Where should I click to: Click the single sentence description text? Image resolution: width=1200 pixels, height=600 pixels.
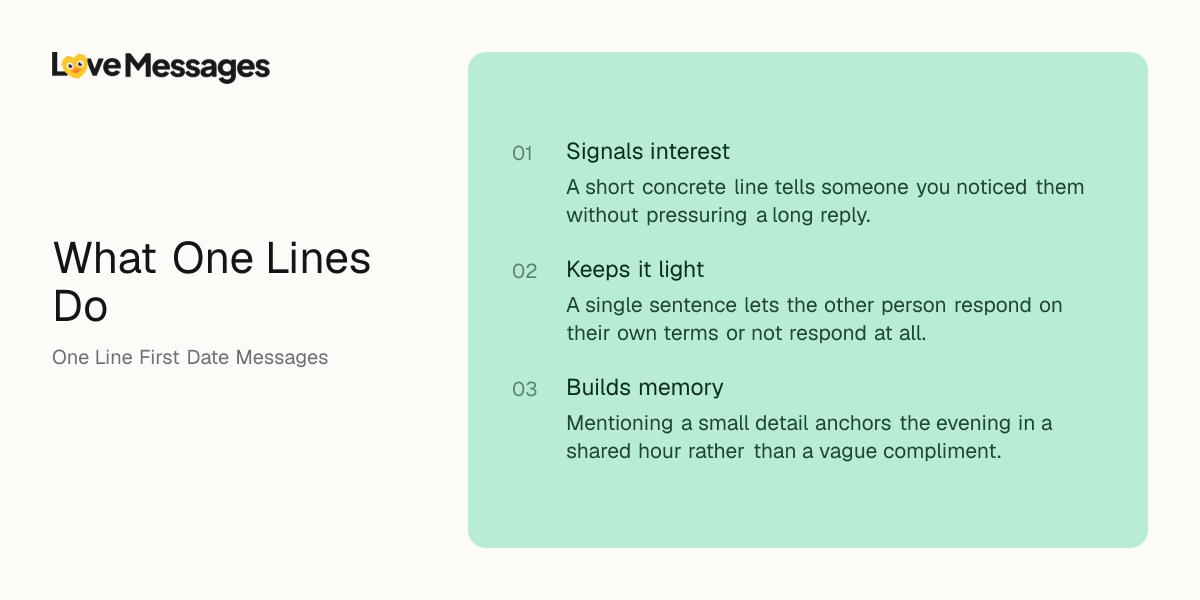(x=814, y=319)
